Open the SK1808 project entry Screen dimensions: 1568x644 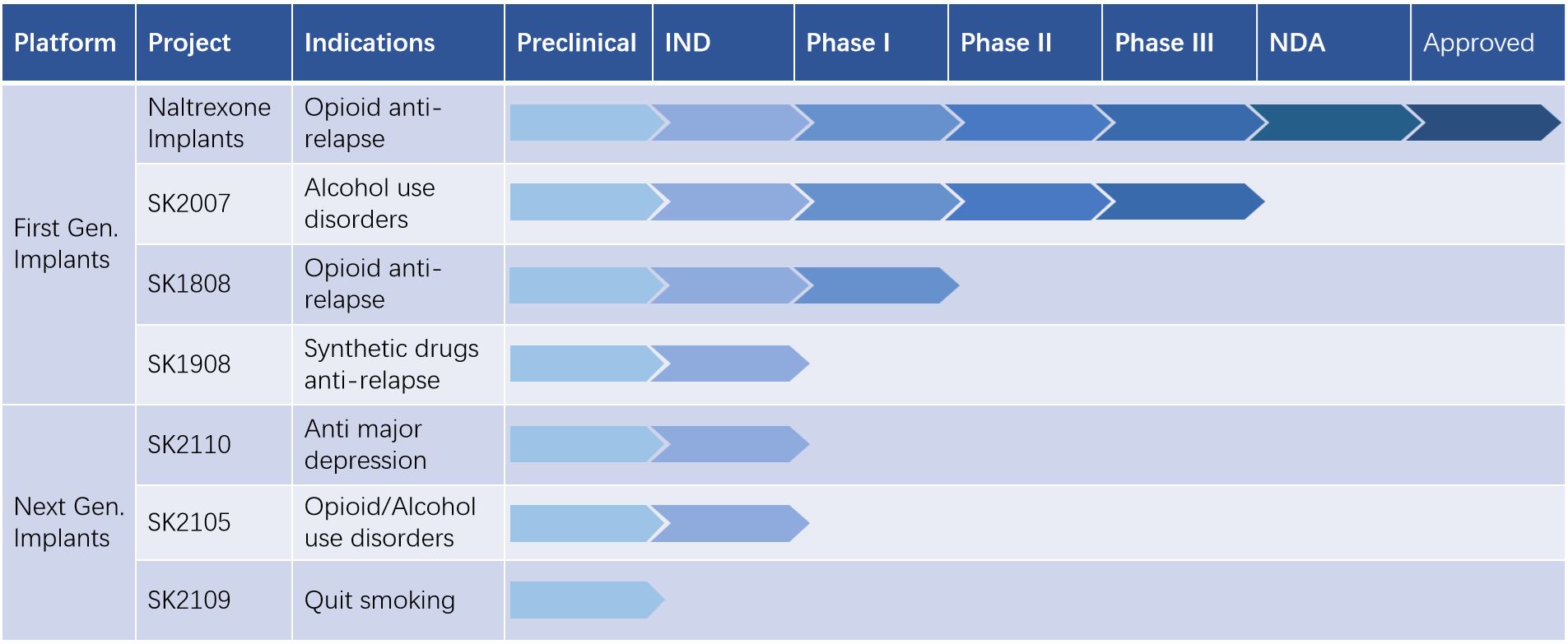point(189,284)
